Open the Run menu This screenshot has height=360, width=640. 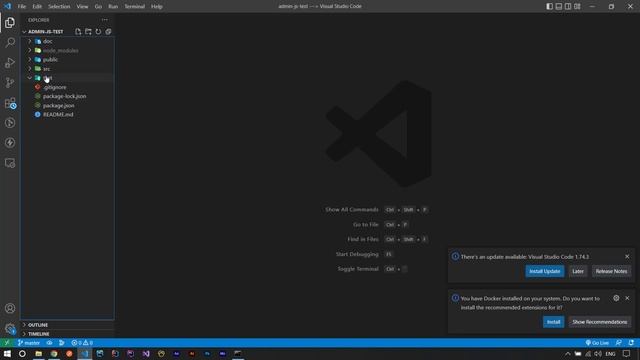coord(113,6)
